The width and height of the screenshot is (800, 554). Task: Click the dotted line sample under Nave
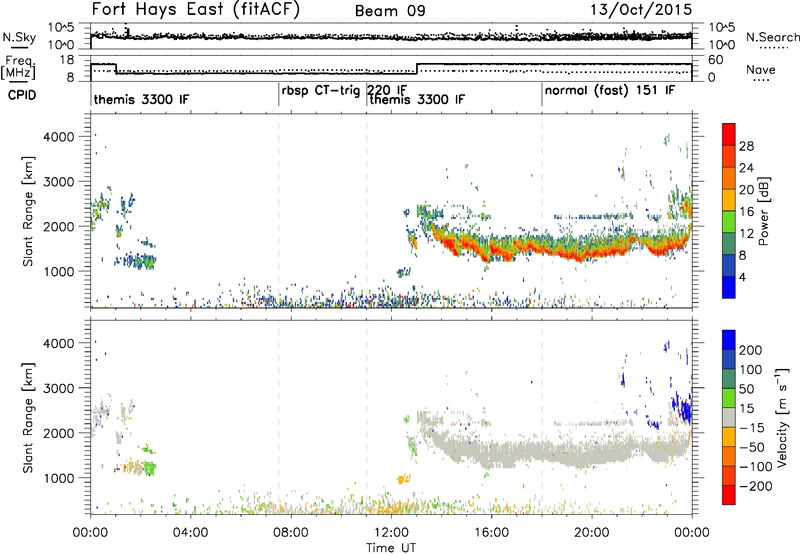761,81
